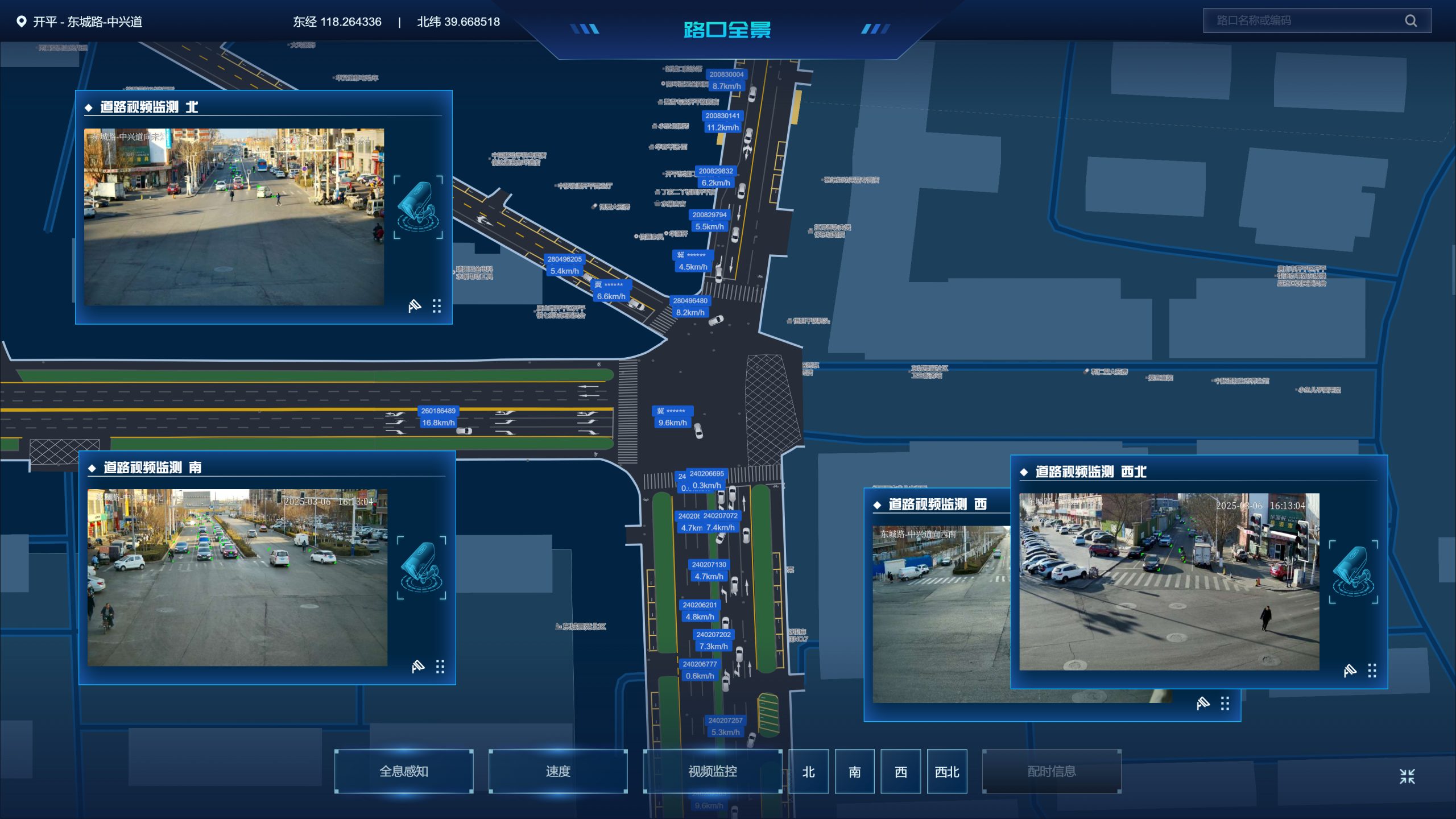Click the white car heading west near tag 260186489
The height and width of the screenshot is (819, 1456).
point(464,431)
